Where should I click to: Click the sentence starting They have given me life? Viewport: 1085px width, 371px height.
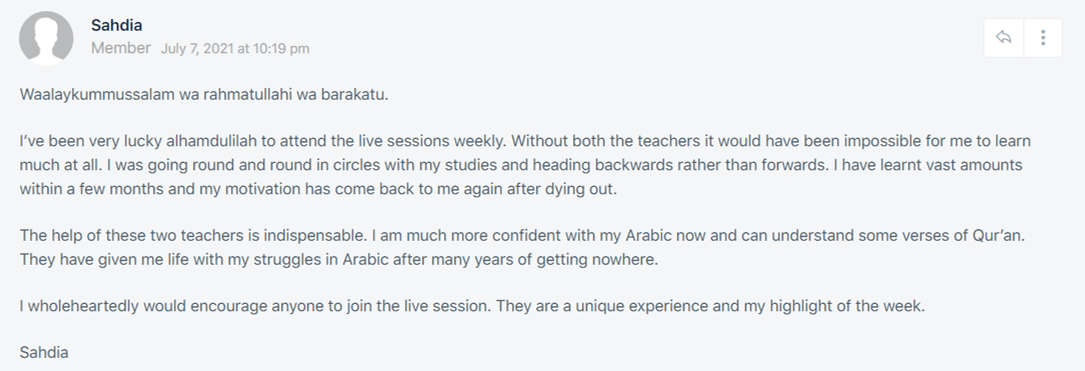(337, 260)
